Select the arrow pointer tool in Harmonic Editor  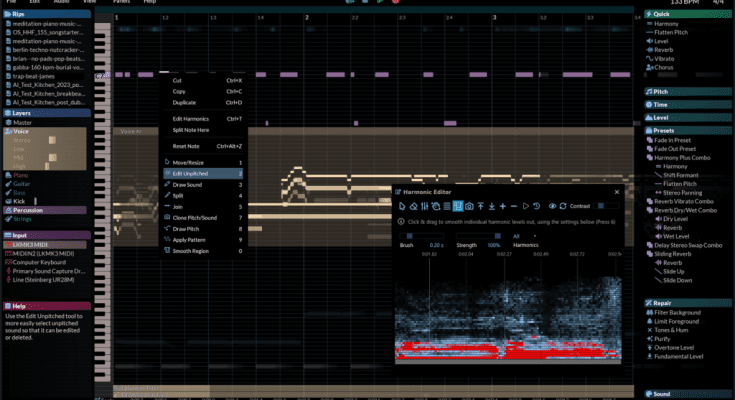pyautogui.click(x=402, y=205)
